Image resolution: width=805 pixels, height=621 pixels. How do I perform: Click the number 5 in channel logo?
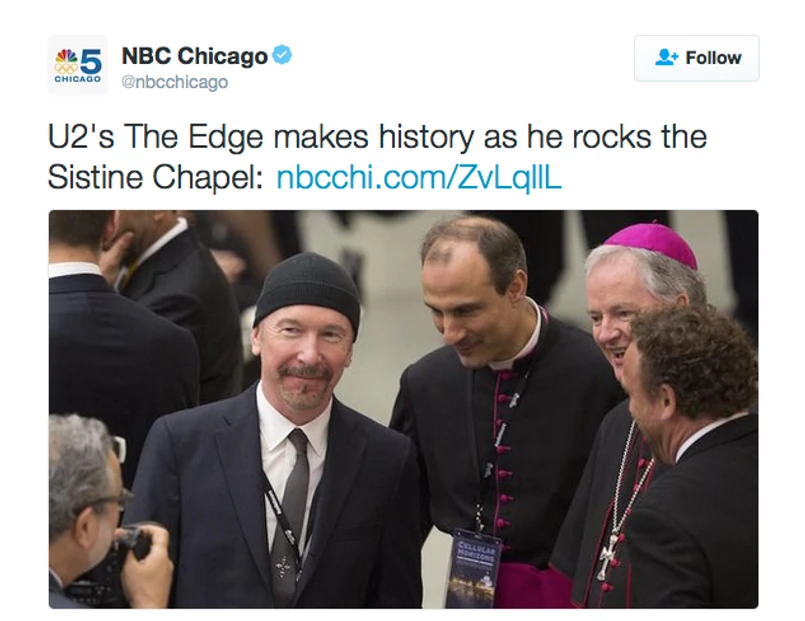(91, 62)
